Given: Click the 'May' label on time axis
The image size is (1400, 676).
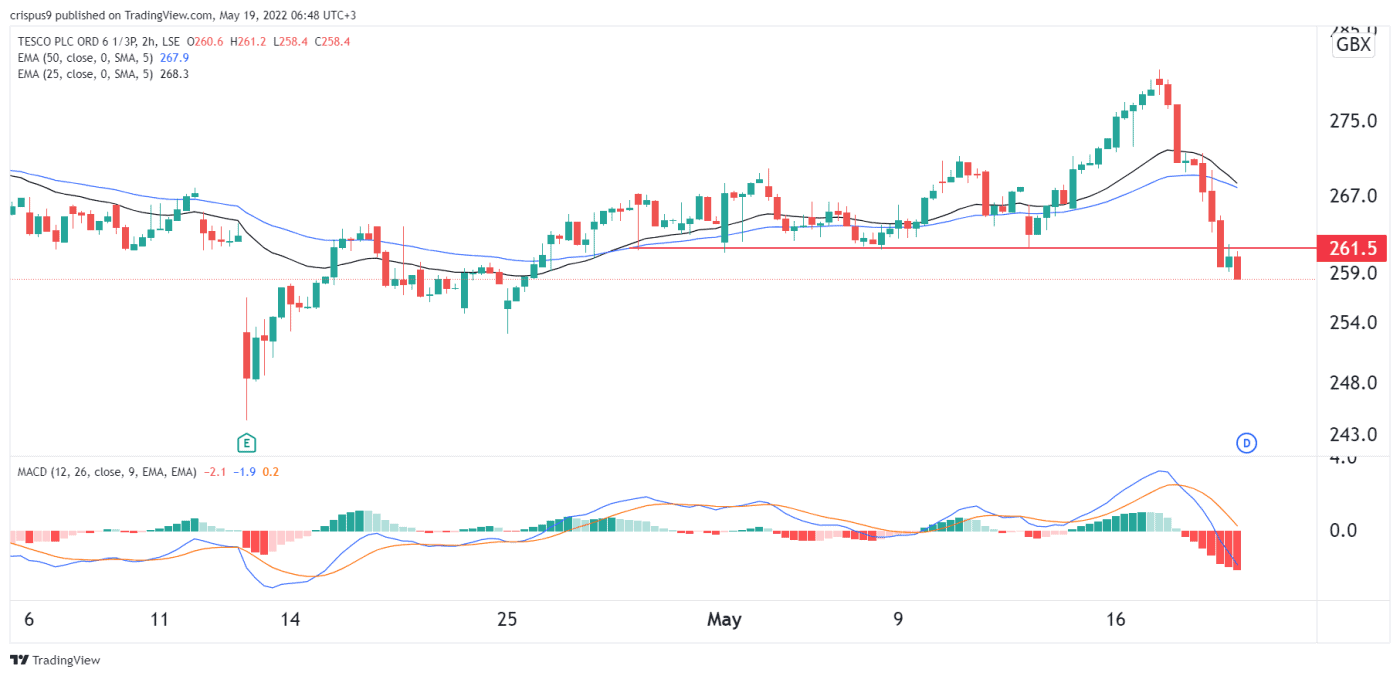Looking at the screenshot, I should (724, 620).
